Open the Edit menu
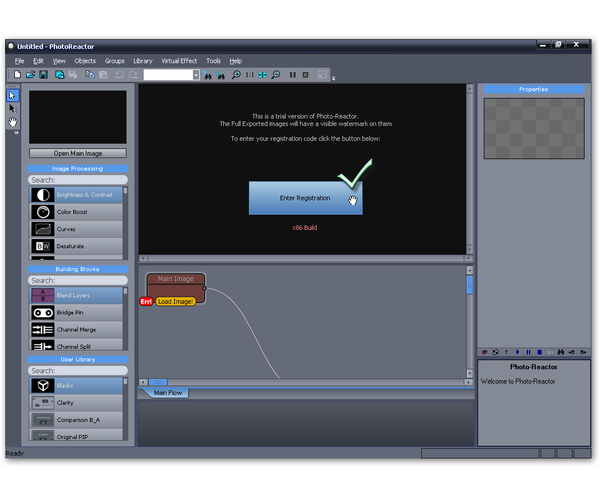The height and width of the screenshot is (500, 600). point(38,61)
